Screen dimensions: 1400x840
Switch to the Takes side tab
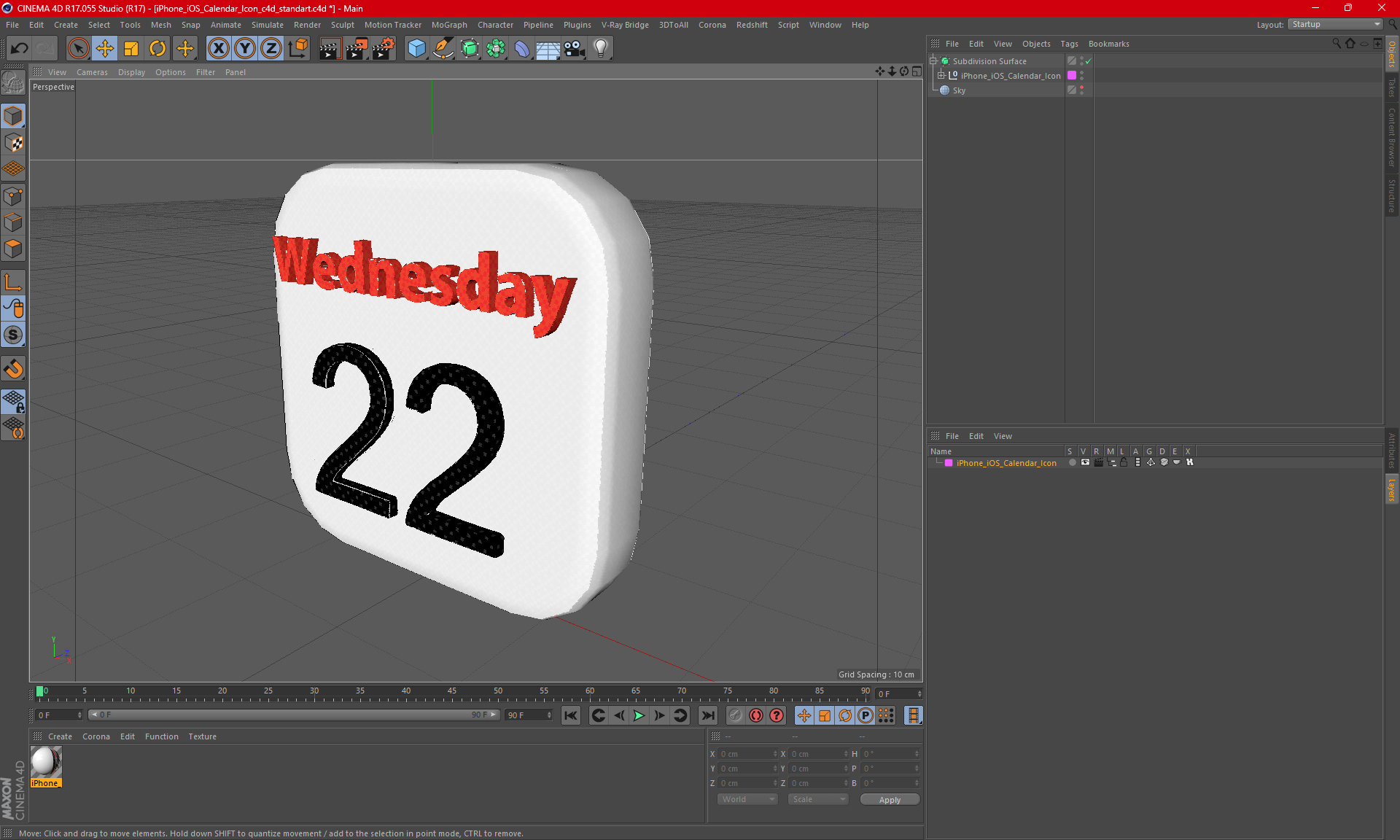coord(1391,87)
